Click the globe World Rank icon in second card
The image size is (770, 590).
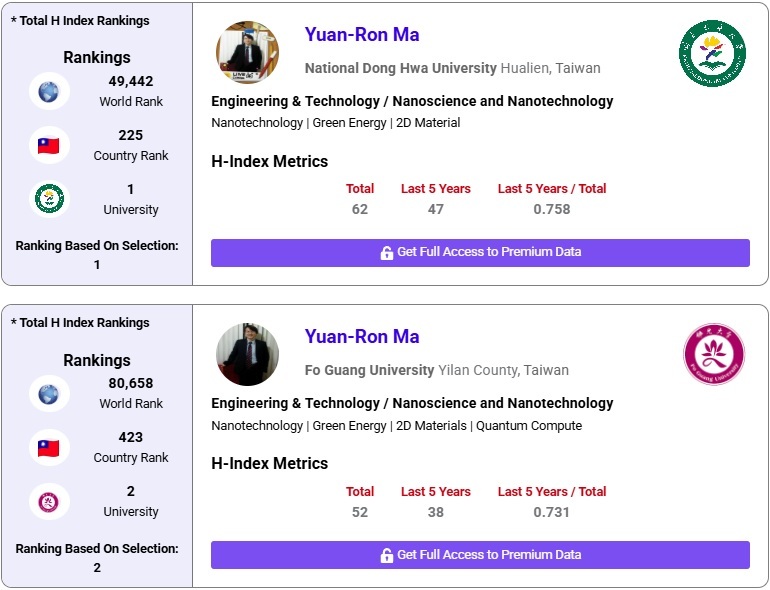click(x=48, y=394)
